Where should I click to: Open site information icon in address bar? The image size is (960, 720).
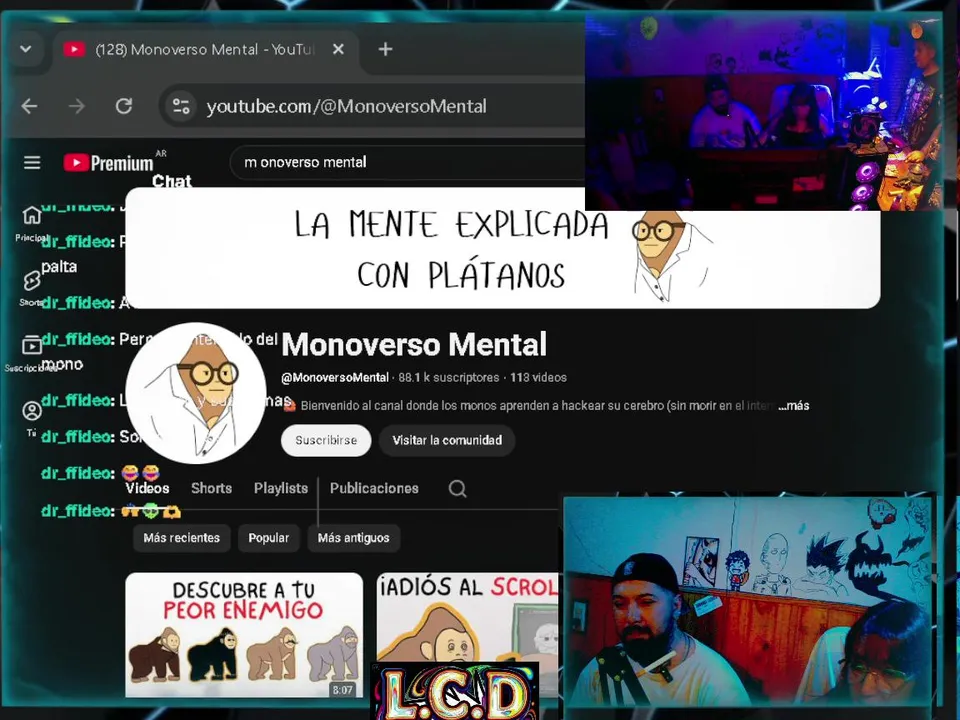click(181, 107)
